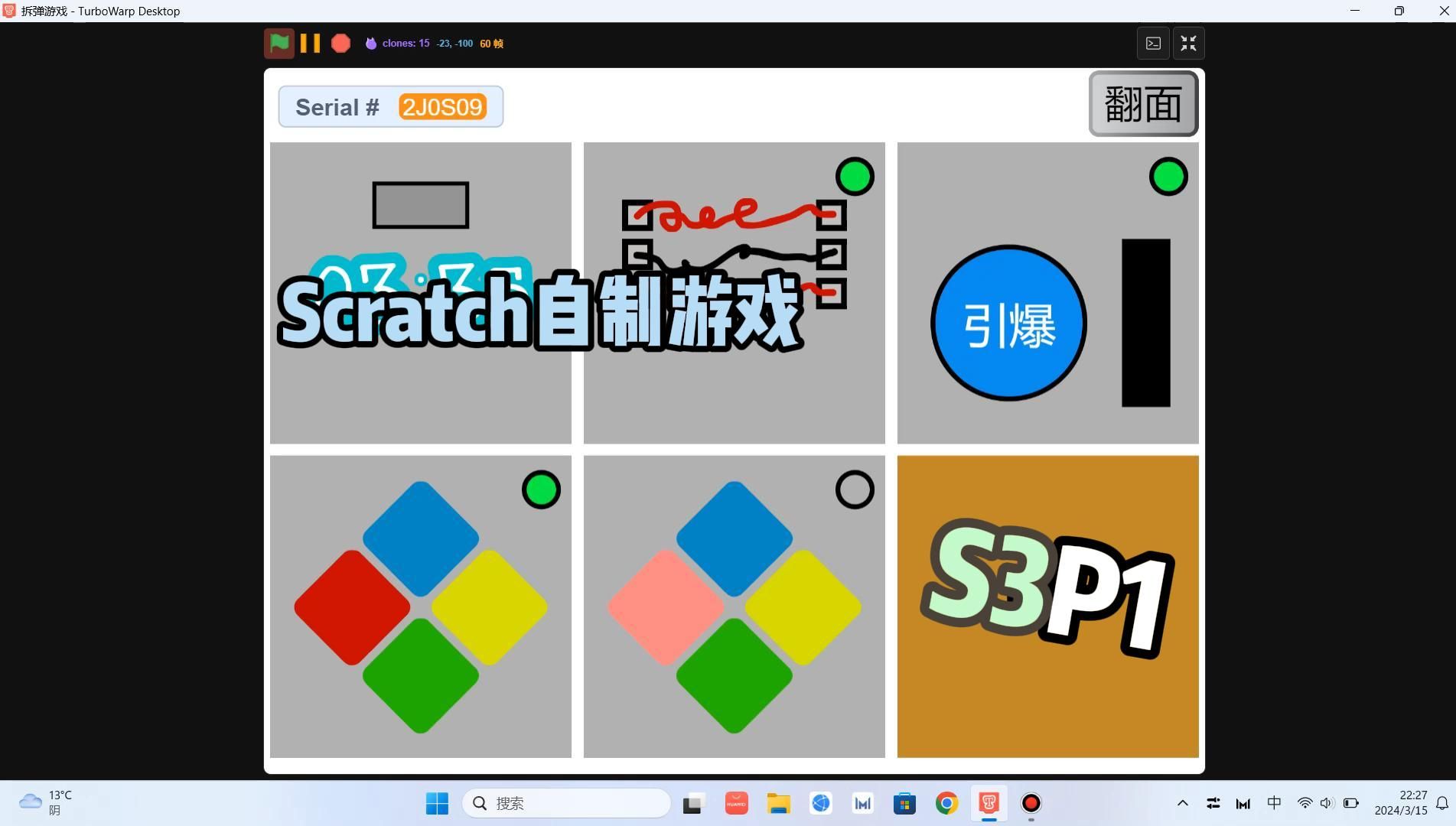The width and height of the screenshot is (1456, 826).
Task: Open the blue M app on the taskbar
Action: click(x=863, y=803)
